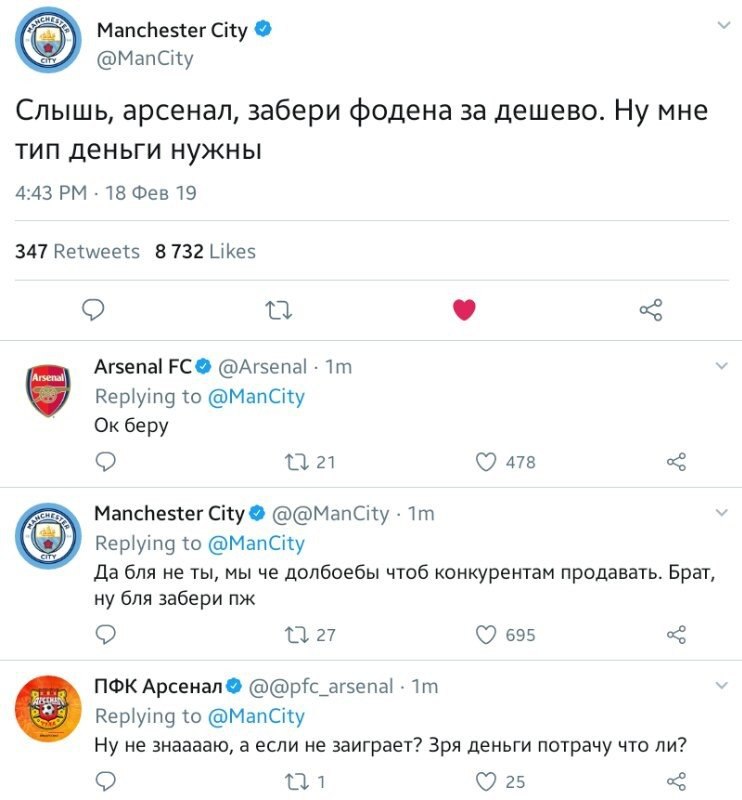Image resolution: width=742 pixels, height=800 pixels.
Task: Open chevron menu on ПФК Арсенал reply
Action: 722,686
